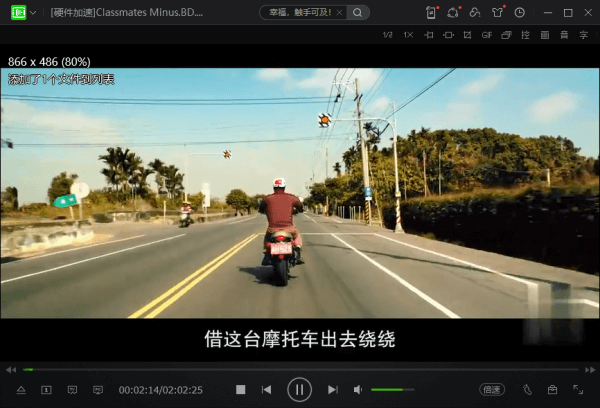Open the 控 control settings
This screenshot has width=600, height=408.
coord(525,35)
